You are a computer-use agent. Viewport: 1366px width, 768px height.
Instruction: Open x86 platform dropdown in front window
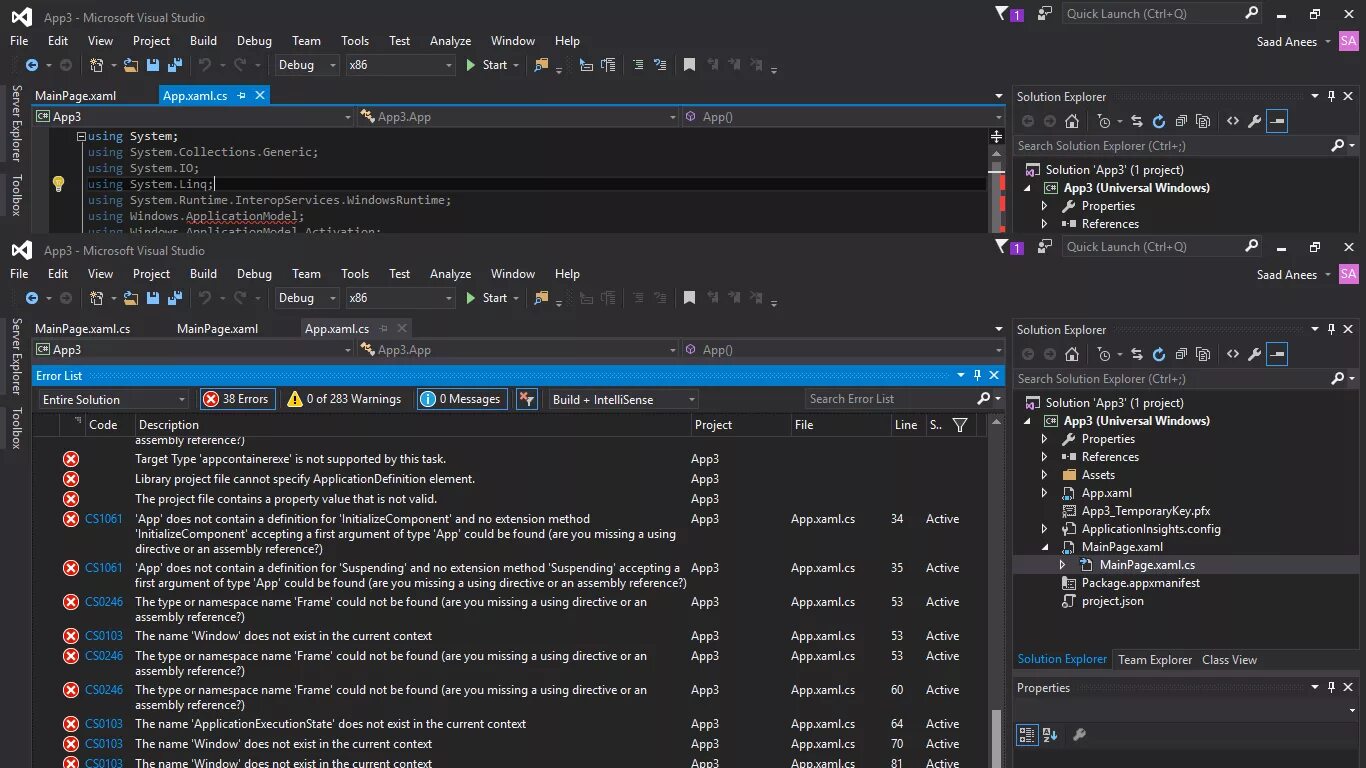[400, 298]
